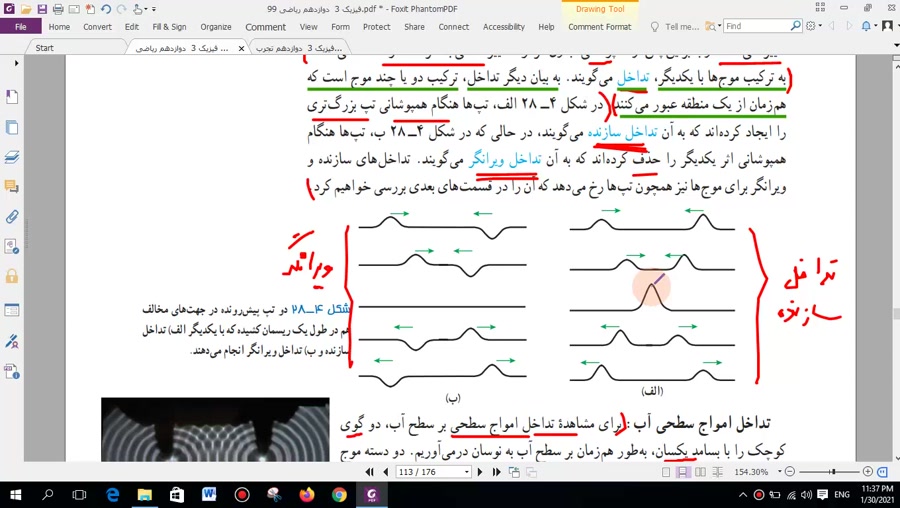Open the zoom level 154.30% dropdown
The image size is (900, 508).
click(780, 471)
